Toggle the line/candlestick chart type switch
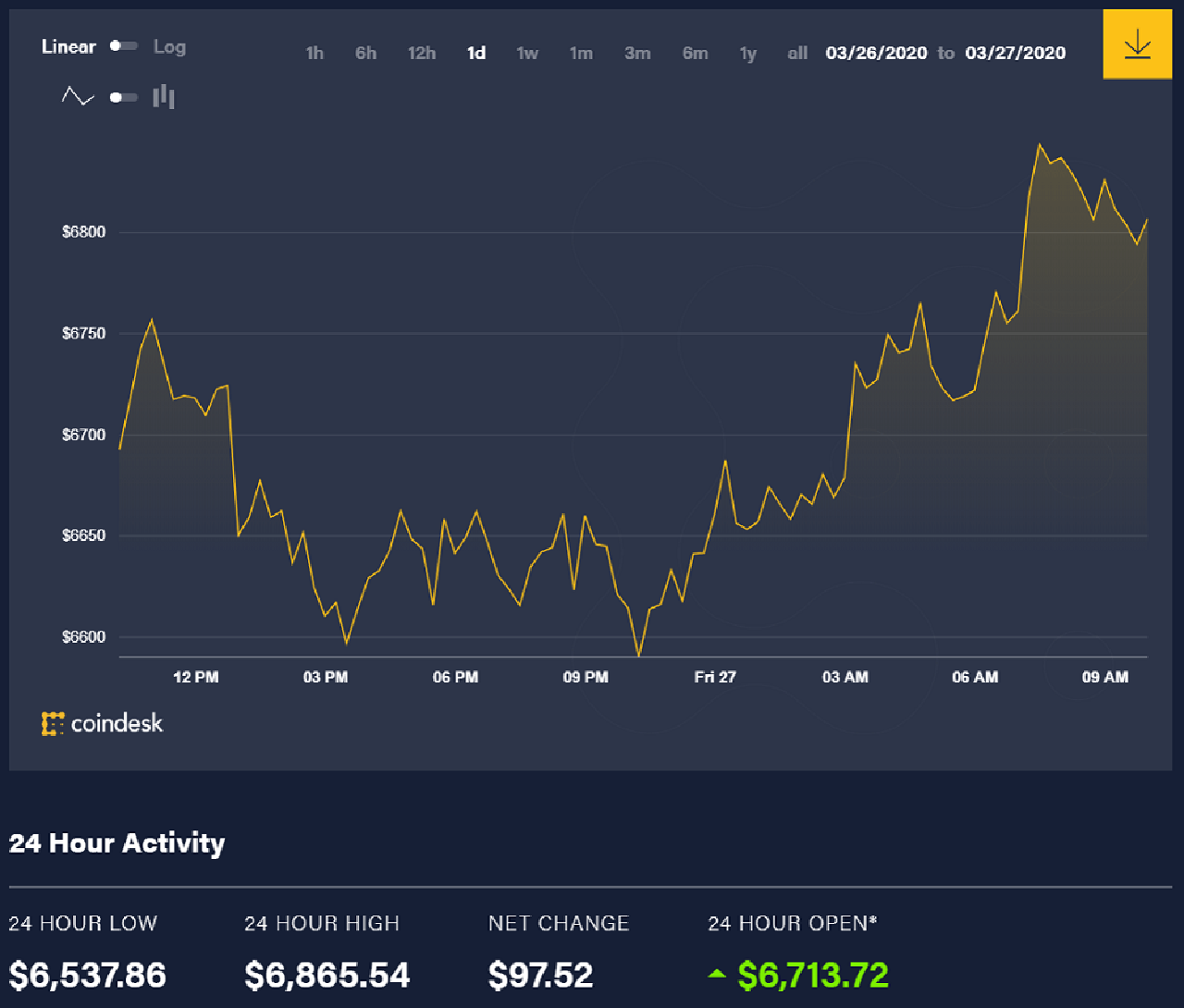This screenshot has height=1008, width=1184. [124, 97]
